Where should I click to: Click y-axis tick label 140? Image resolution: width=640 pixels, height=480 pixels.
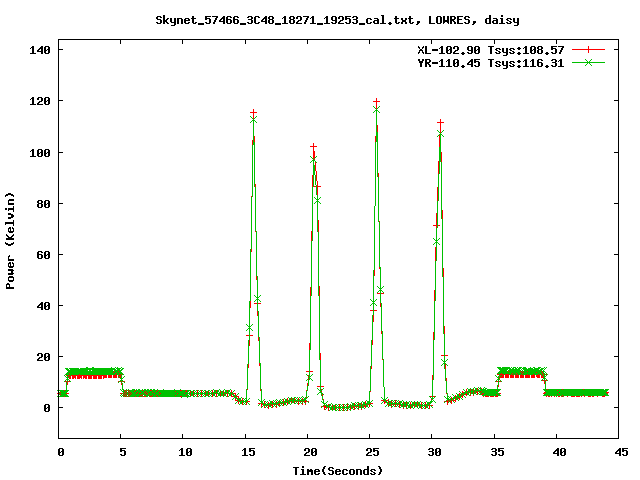click(40, 50)
